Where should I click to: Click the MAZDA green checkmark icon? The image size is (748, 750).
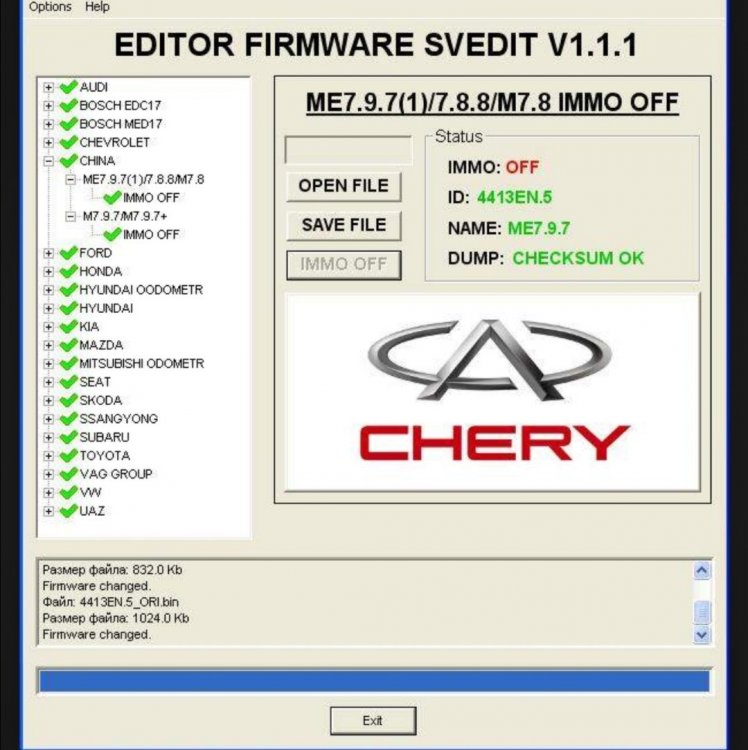68,345
